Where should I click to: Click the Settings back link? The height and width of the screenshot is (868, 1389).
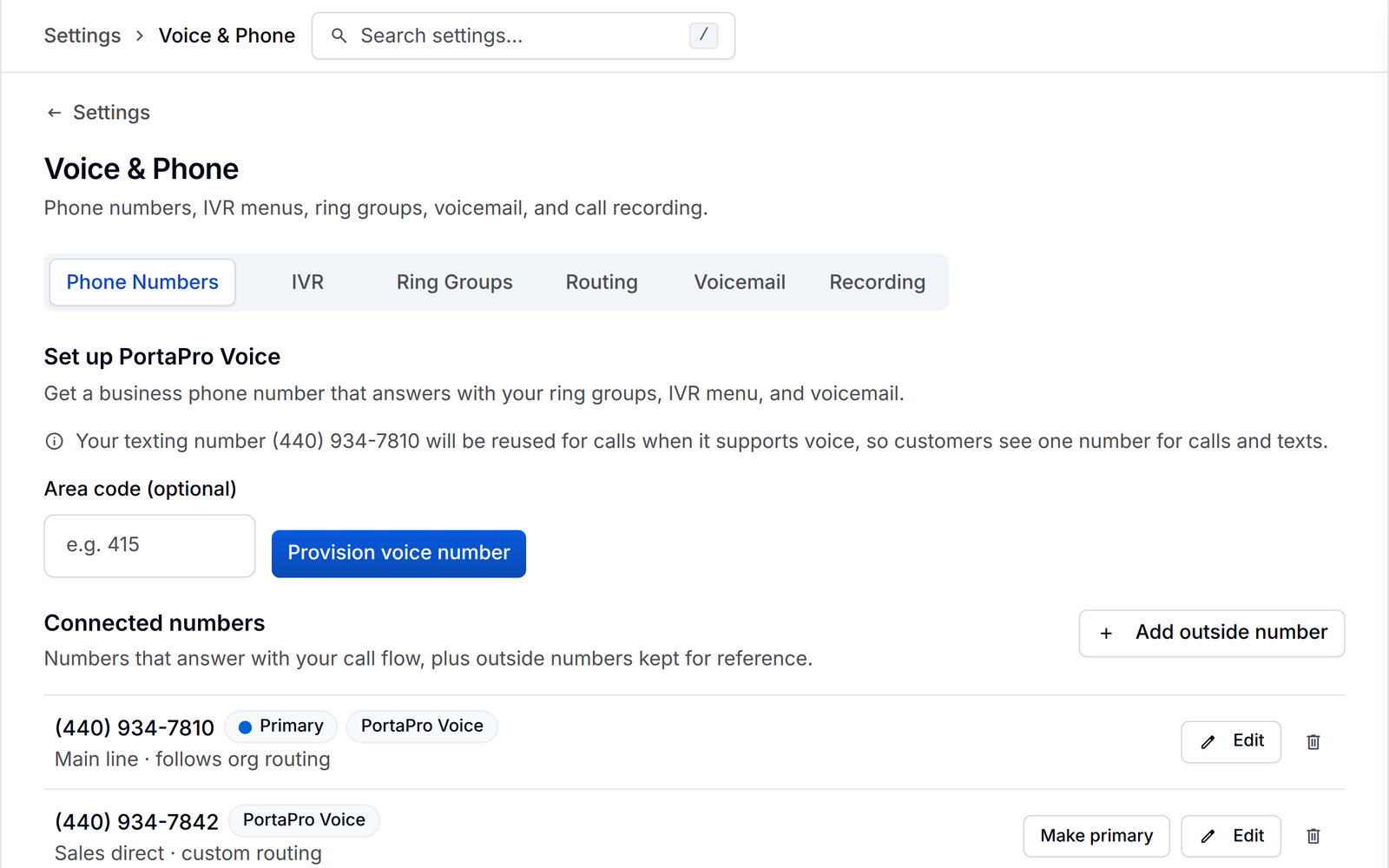click(x=97, y=113)
